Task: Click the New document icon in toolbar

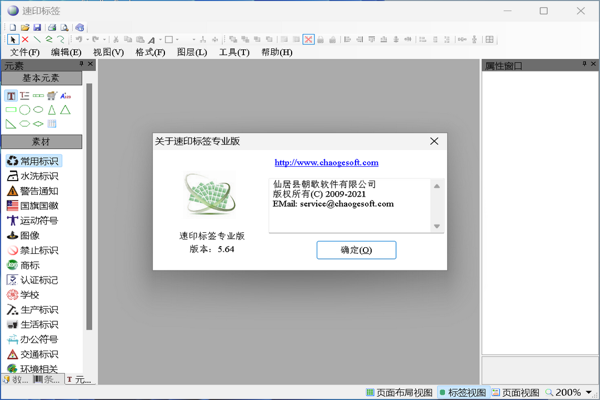Action: coord(13,27)
